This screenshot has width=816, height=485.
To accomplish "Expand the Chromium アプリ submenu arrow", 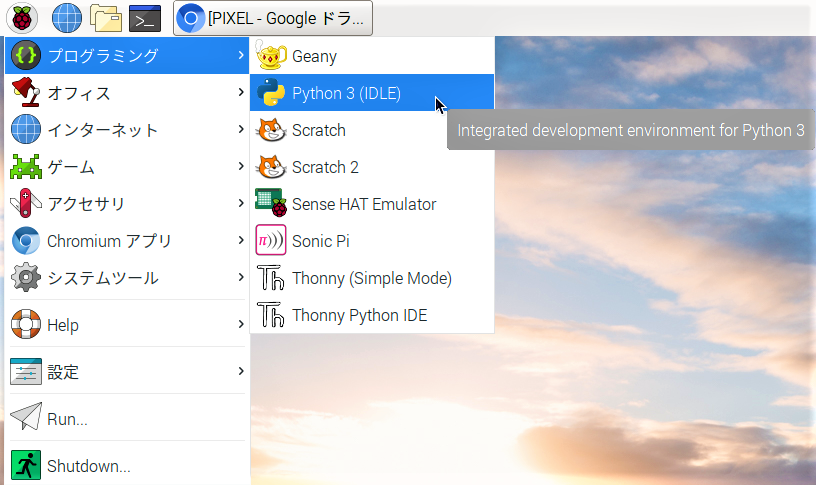I will tap(240, 240).
